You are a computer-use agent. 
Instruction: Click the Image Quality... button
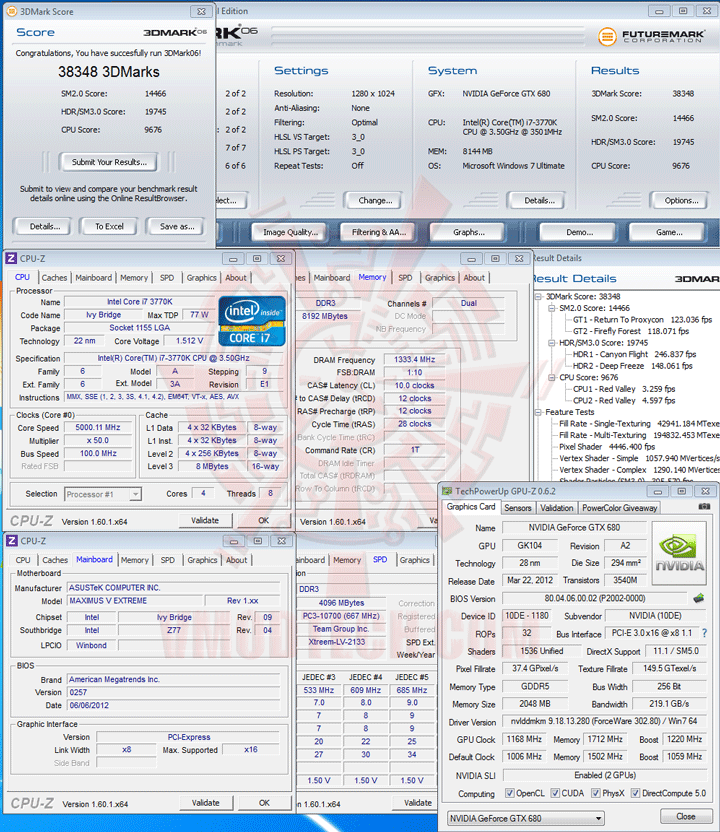(290, 232)
